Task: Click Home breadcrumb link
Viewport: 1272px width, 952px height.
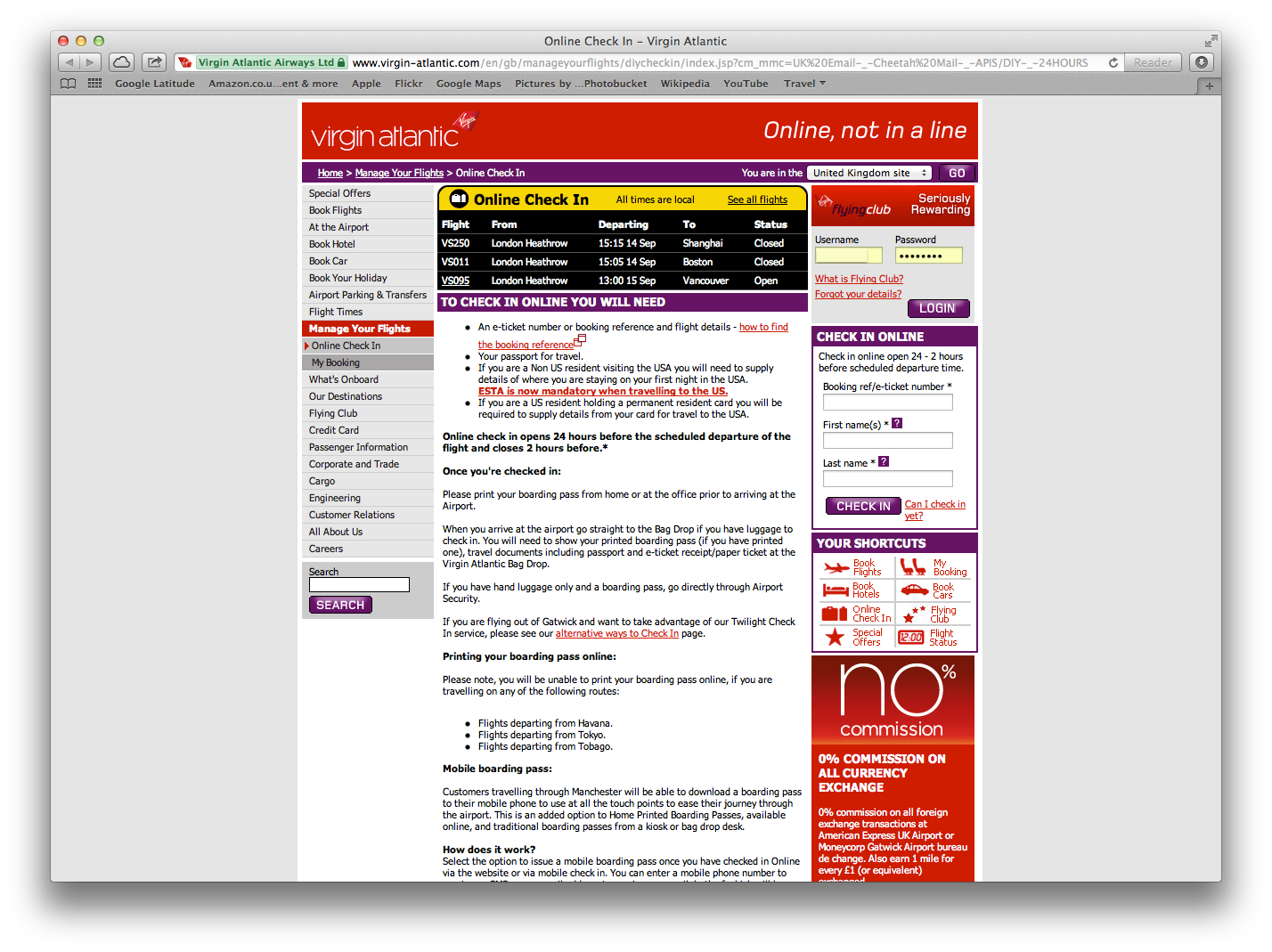Action: (x=330, y=173)
